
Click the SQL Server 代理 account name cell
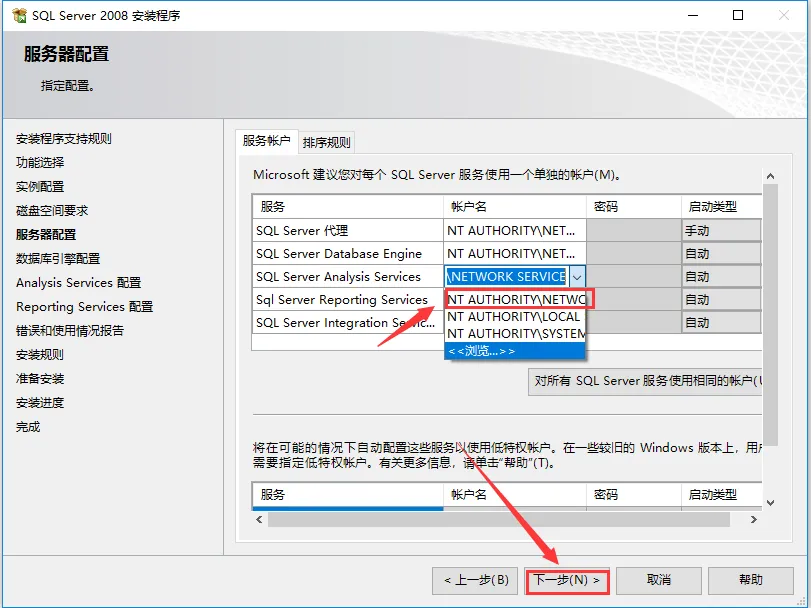pos(514,230)
